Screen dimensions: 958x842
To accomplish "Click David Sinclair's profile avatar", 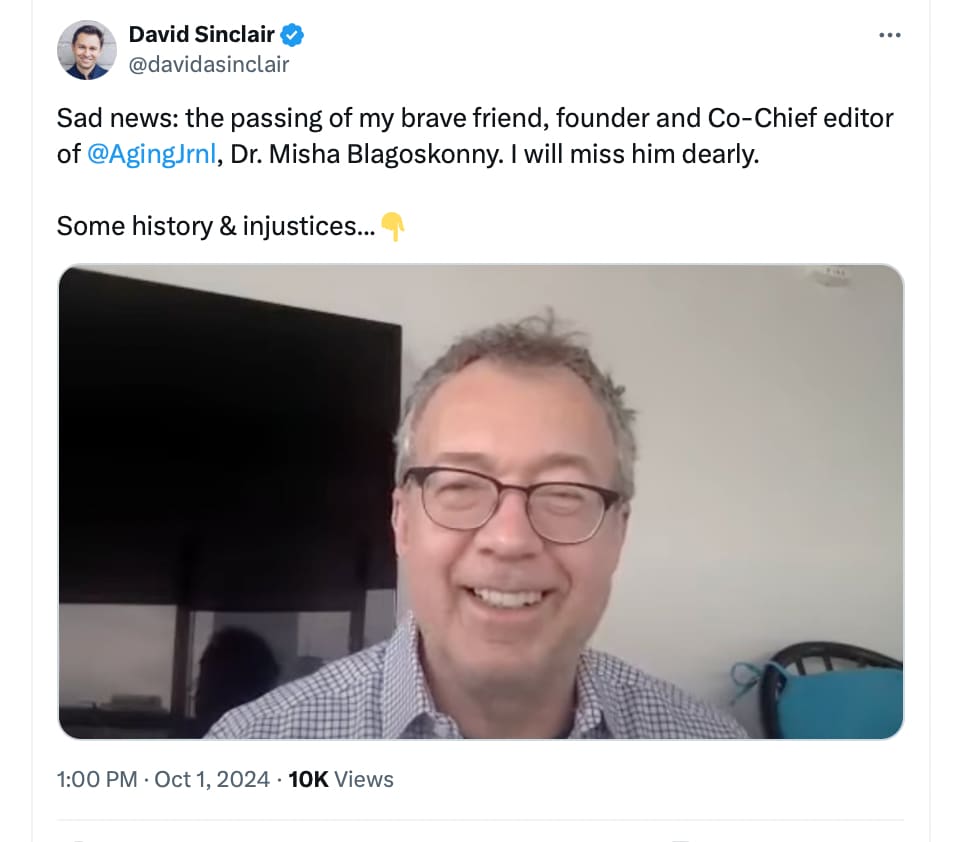I will [x=87, y=50].
